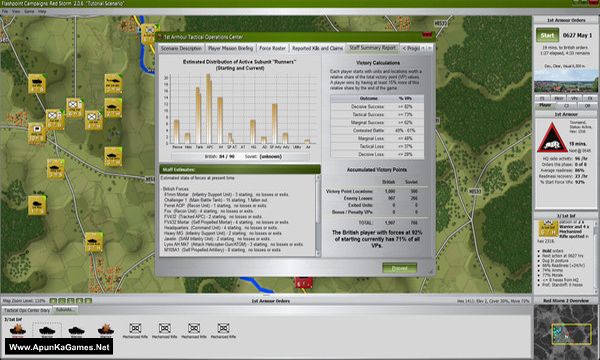600x360 pixels.
Task: Click the Challenger 1 Main Battle Tank line
Action: click(216, 200)
